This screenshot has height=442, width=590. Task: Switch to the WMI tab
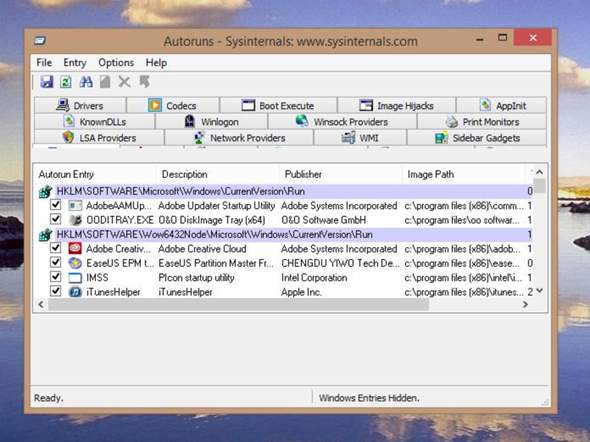point(360,138)
